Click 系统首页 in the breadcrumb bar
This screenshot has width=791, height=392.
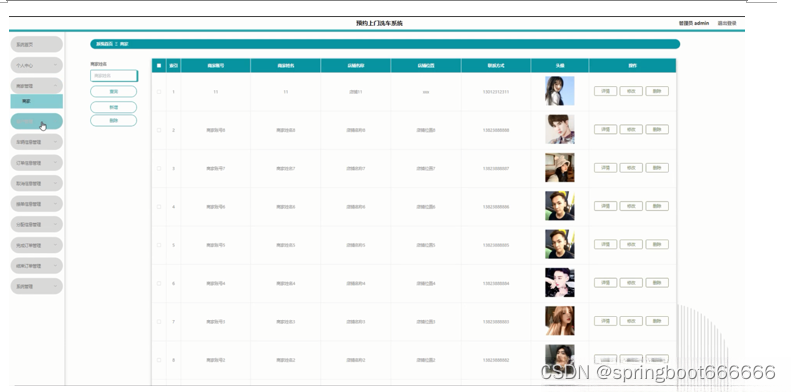[x=104, y=44]
